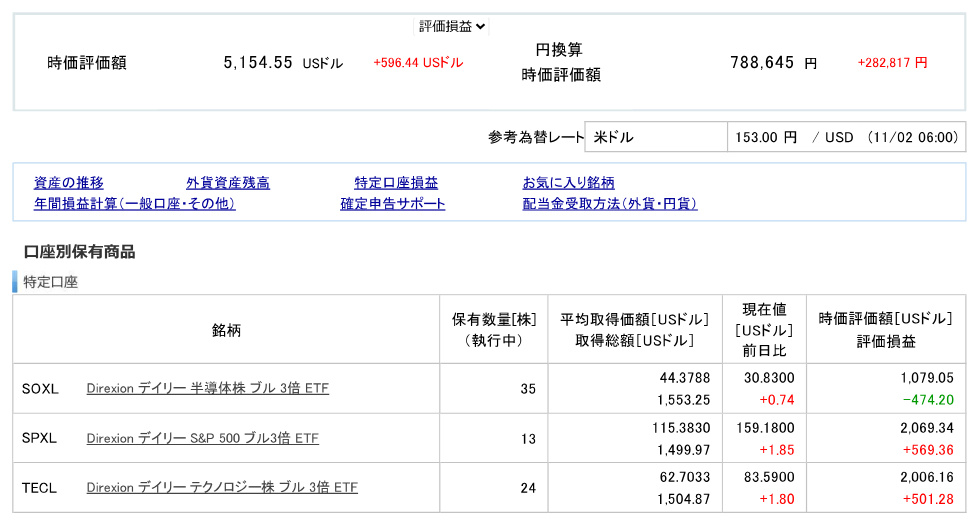The height and width of the screenshot is (529, 974).
Task: Select SPXL total cost 1,499.97
Action: tap(683, 450)
